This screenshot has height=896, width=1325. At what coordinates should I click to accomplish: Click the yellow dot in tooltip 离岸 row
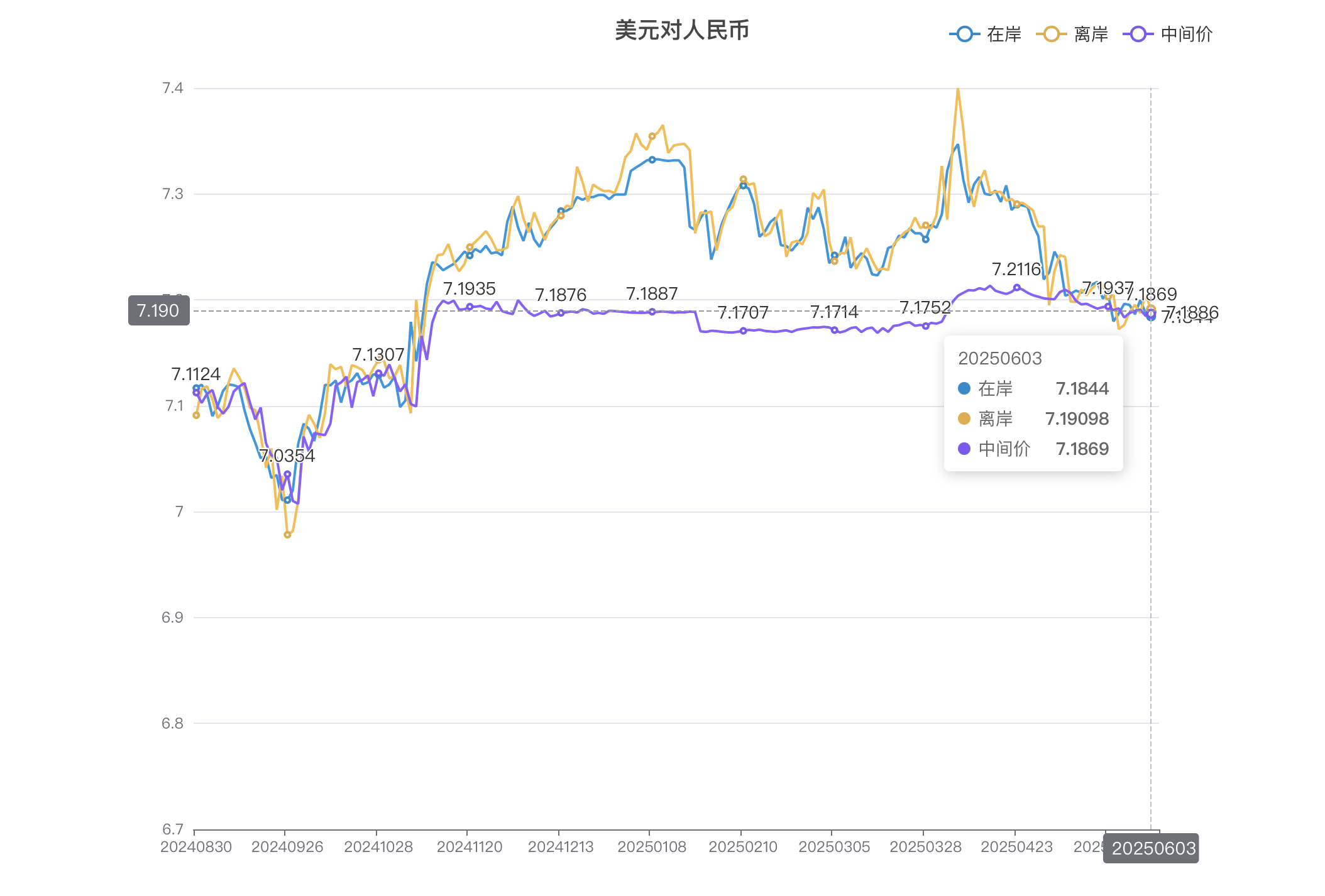(964, 418)
